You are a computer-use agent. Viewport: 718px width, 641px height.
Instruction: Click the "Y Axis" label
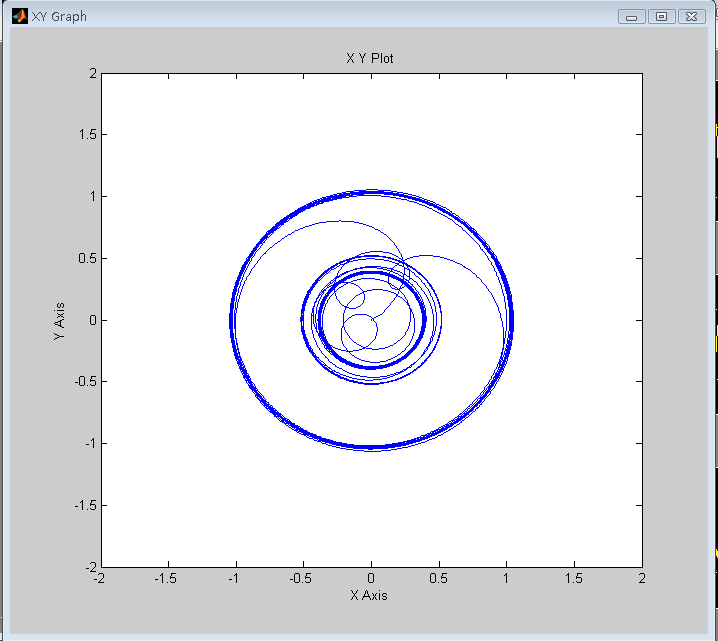[x=60, y=321]
